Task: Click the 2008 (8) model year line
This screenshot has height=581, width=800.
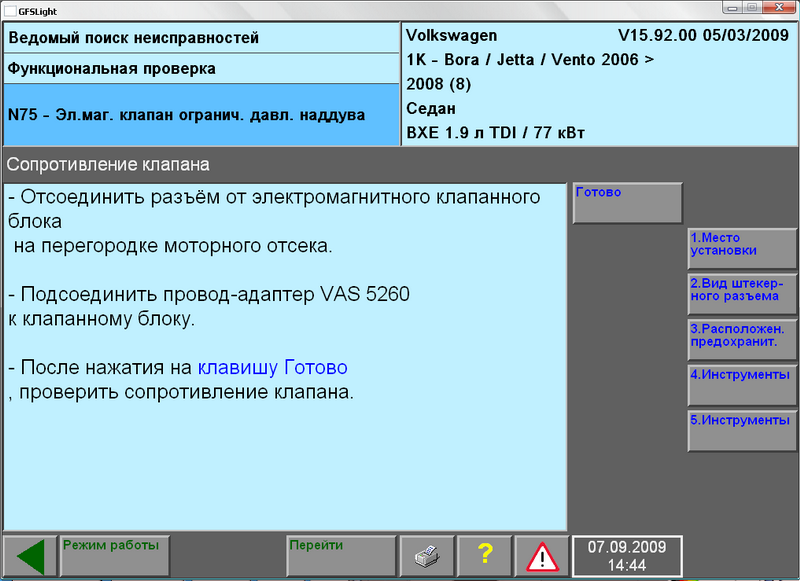Action: pos(438,84)
